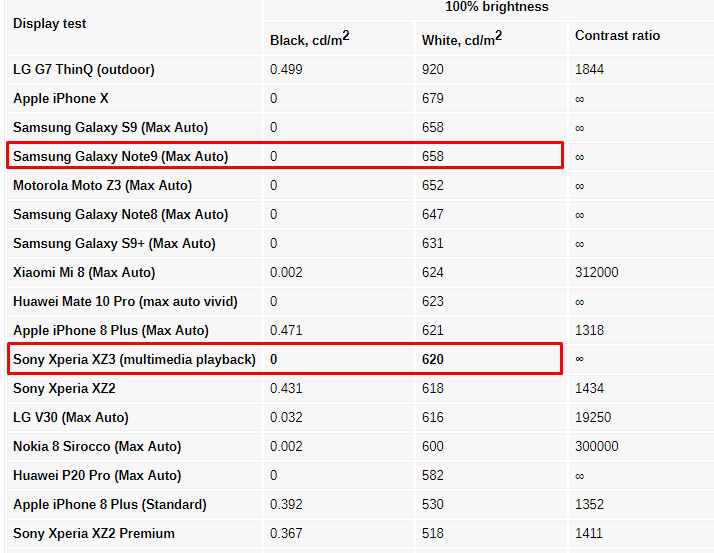Click white value 652 for Moto Z3
714x553 pixels.
coord(433,185)
